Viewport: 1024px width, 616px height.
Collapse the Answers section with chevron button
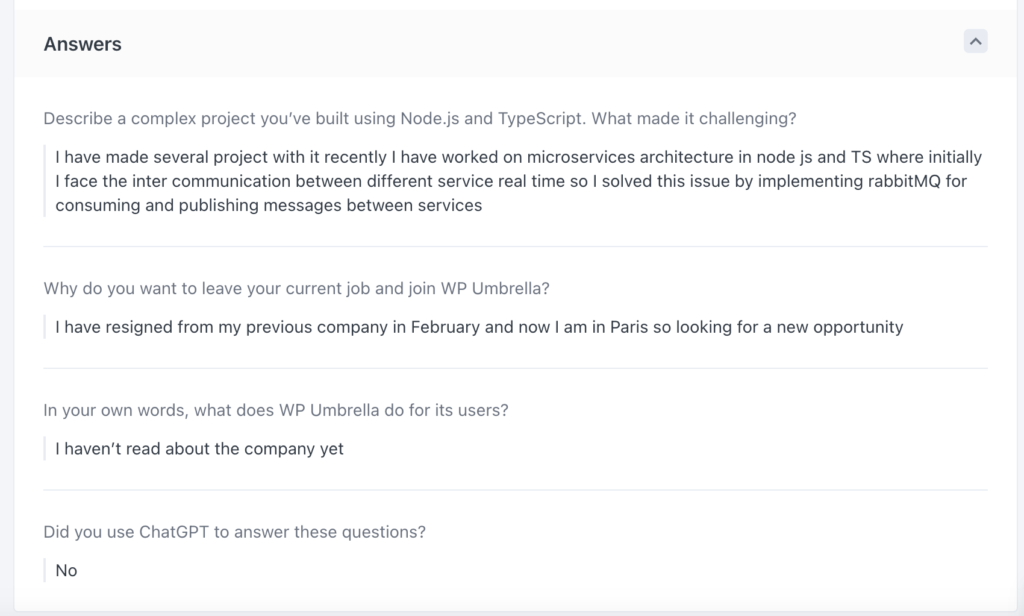975,42
